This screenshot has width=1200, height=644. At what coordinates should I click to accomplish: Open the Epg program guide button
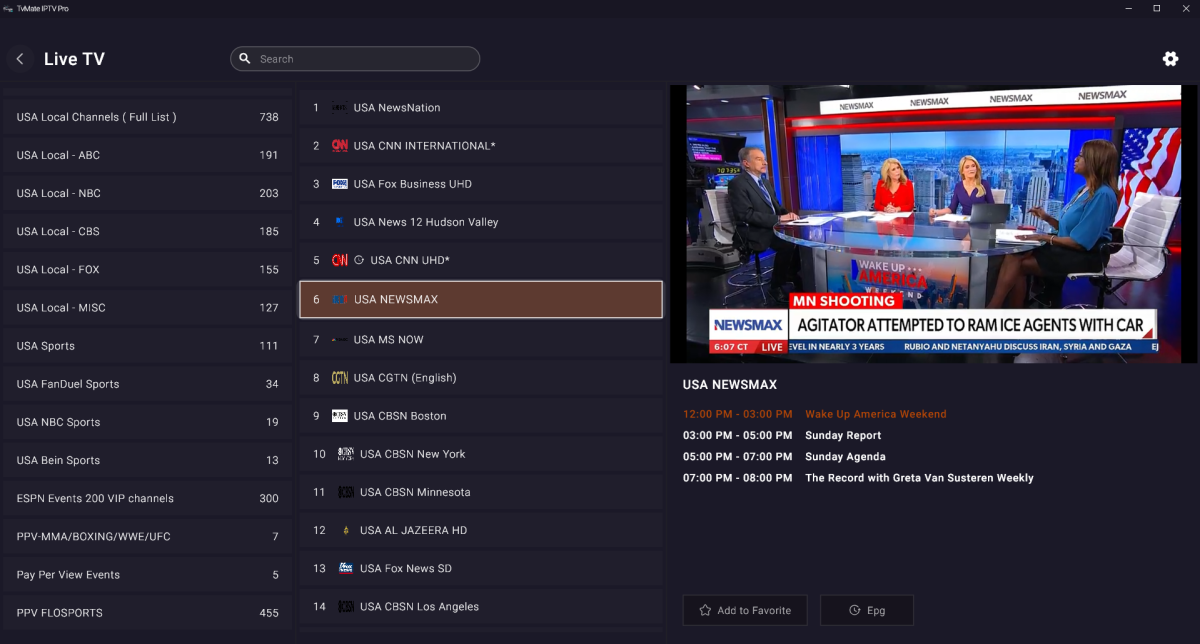[866, 610]
